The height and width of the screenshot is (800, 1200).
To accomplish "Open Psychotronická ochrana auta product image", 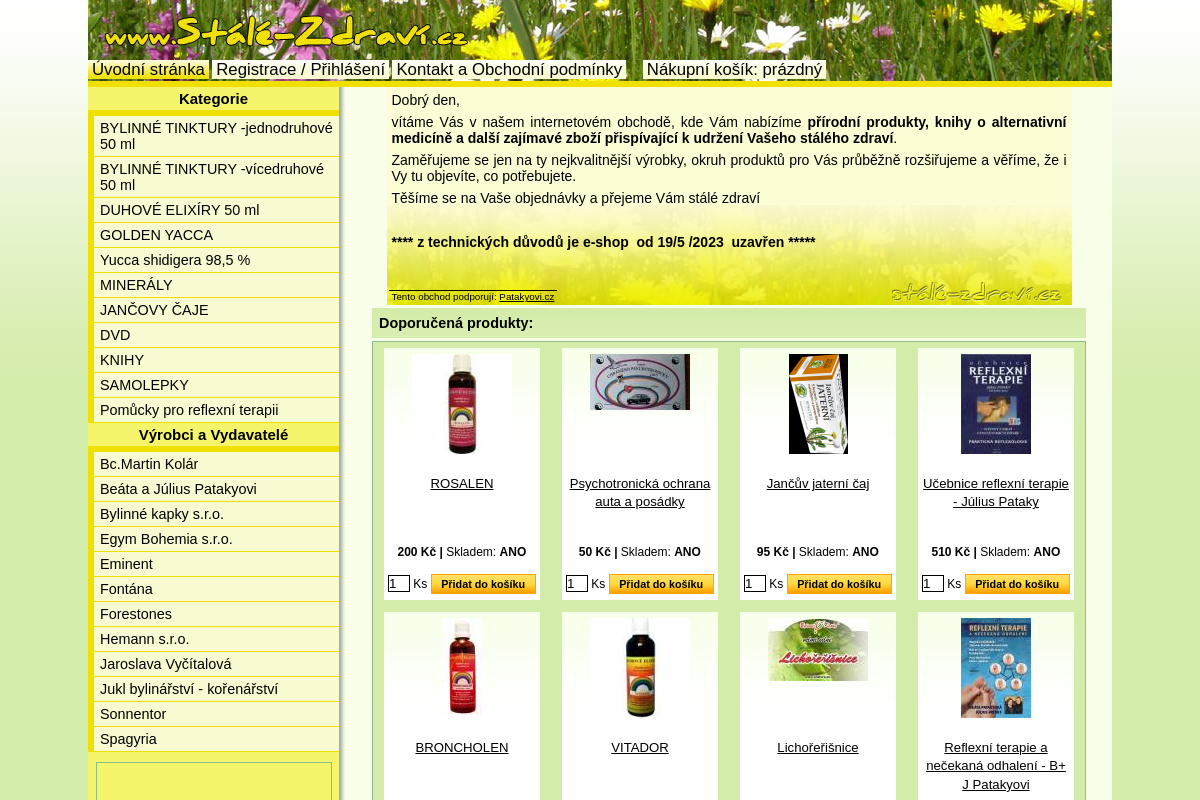I will [x=640, y=382].
